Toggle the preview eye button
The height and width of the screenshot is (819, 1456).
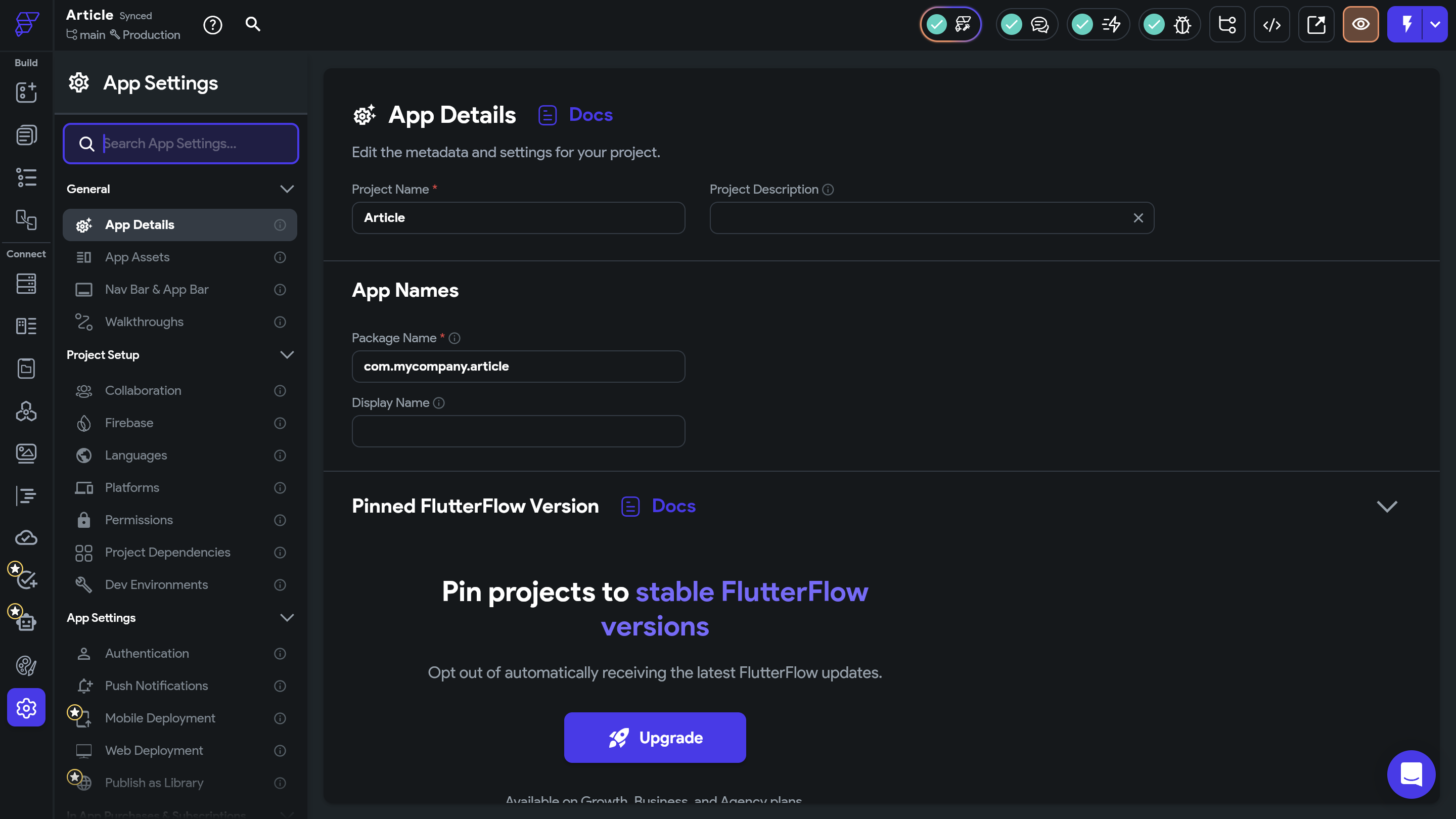(x=1360, y=25)
